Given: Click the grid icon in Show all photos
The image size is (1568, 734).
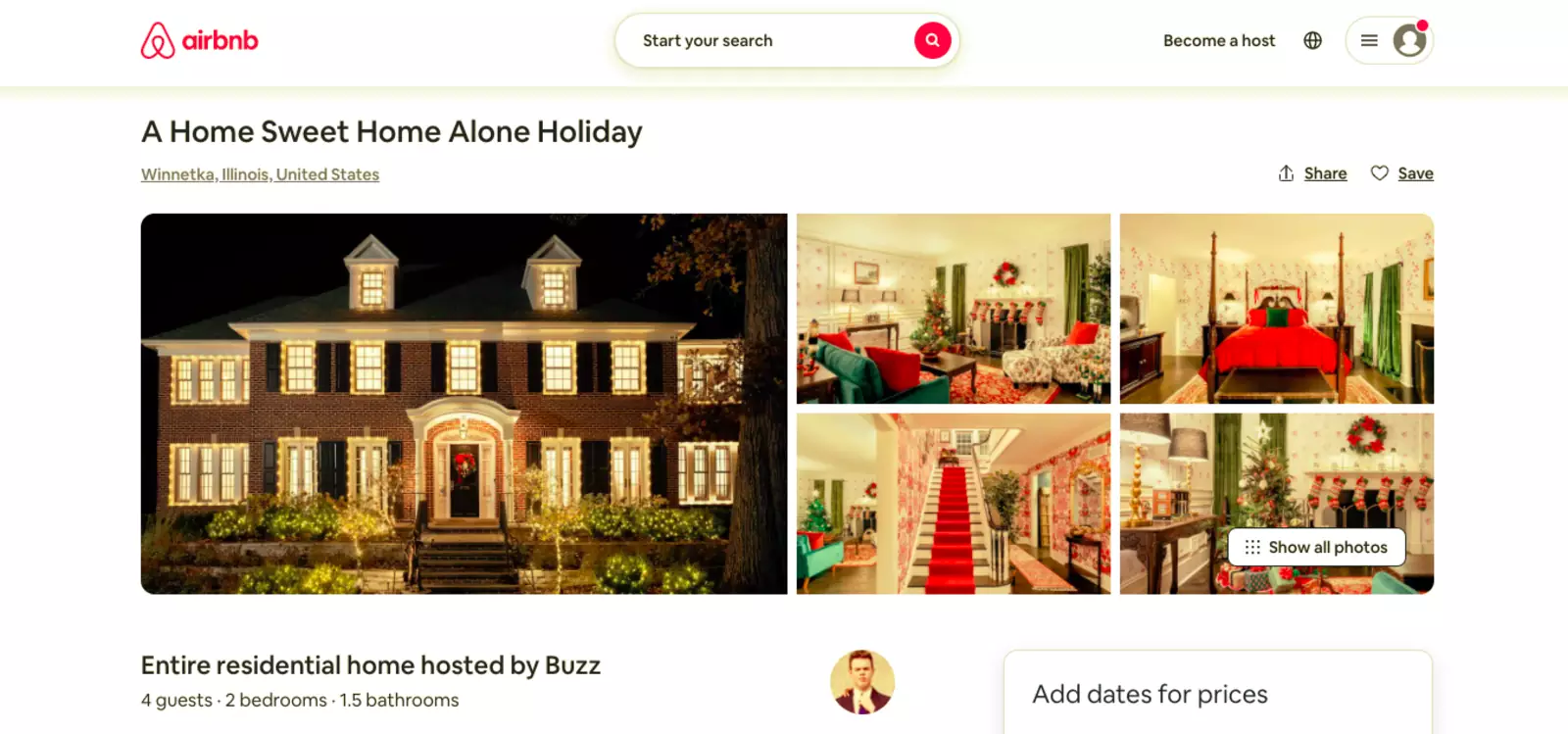Looking at the screenshot, I should [x=1252, y=547].
